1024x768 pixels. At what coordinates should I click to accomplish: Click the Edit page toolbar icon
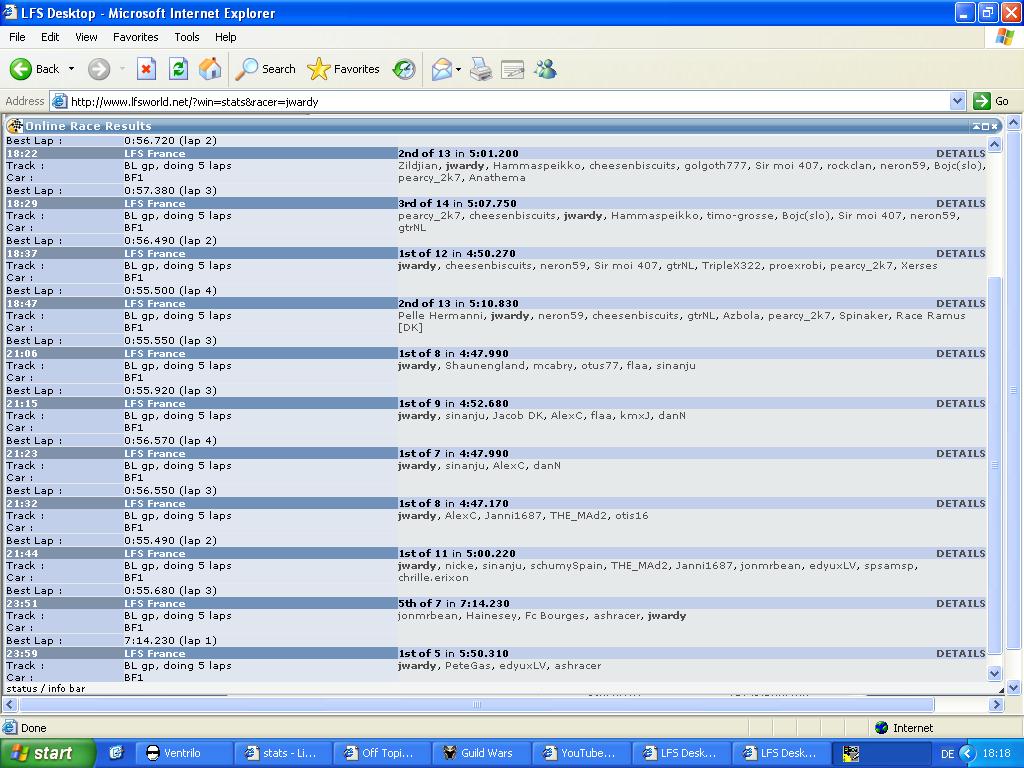[513, 69]
